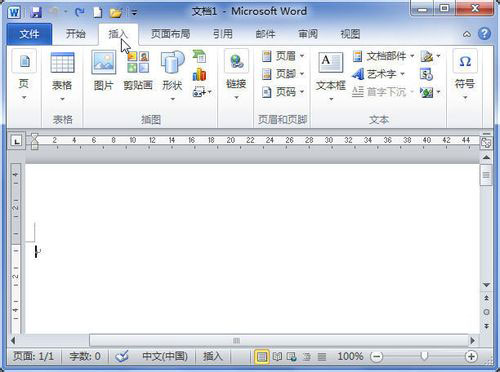Insert a picture with 图片 icon
Image resolution: width=500 pixels, height=372 pixels.
click(104, 71)
